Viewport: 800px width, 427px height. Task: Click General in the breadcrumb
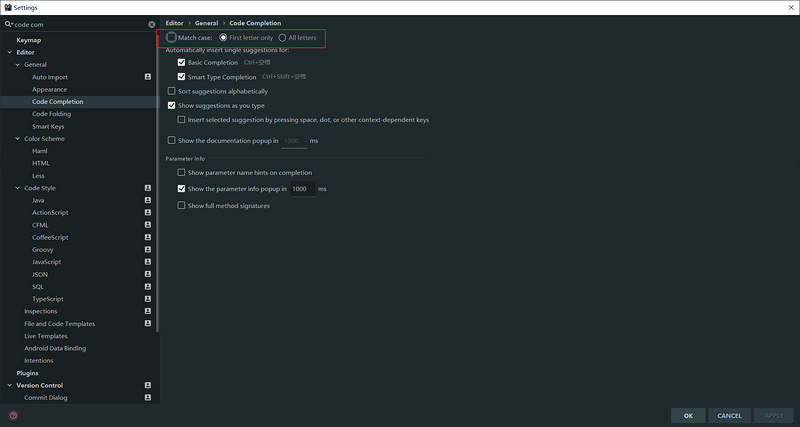tap(207, 23)
